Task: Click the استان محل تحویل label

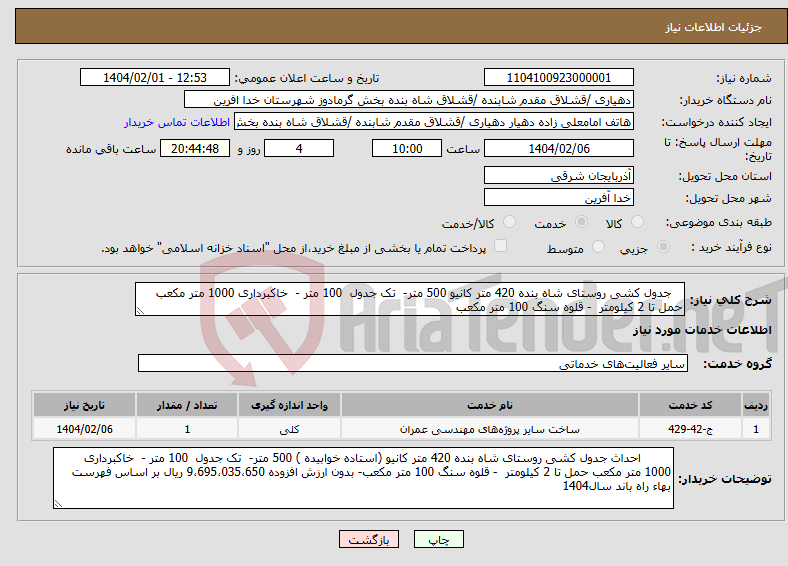Action: [725, 176]
